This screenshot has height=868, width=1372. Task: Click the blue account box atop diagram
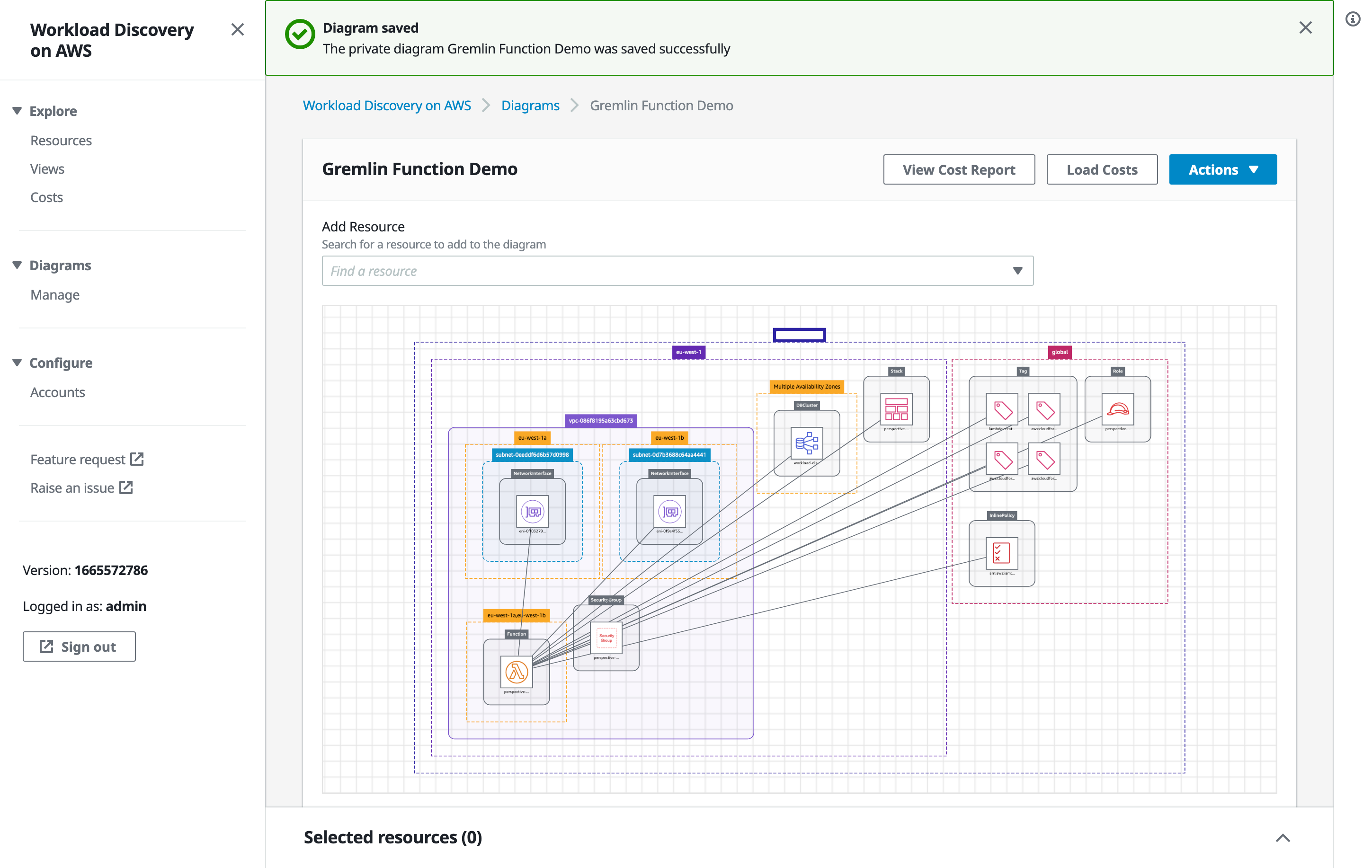coord(799,335)
